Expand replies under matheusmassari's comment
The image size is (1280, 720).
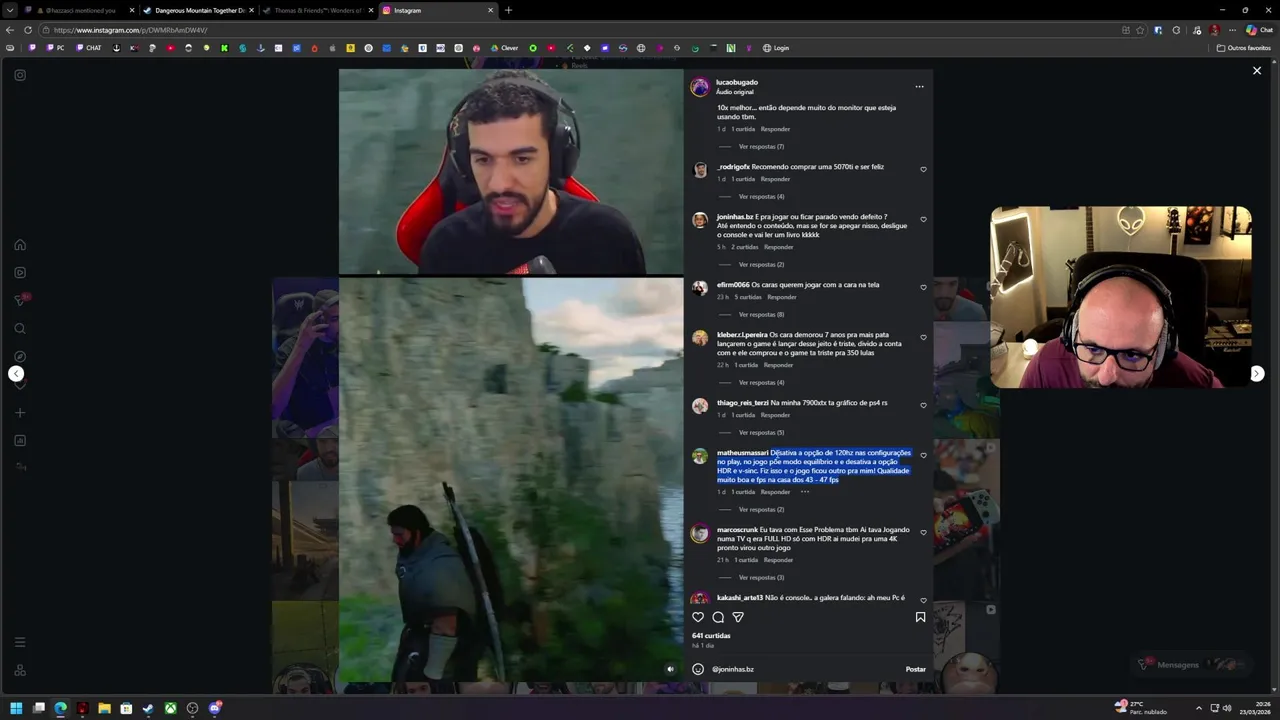(761, 510)
